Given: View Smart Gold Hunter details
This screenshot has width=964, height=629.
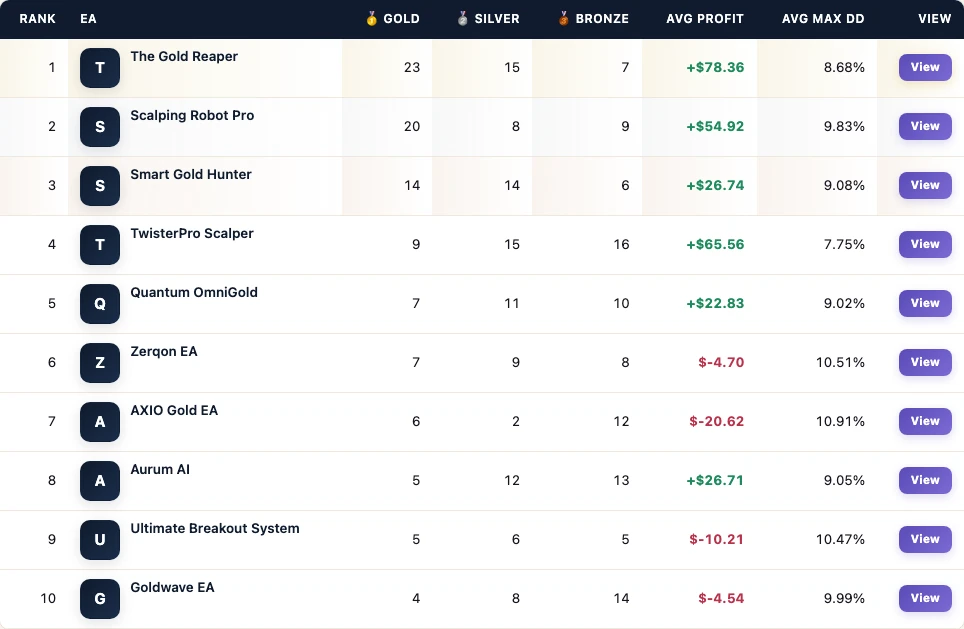Looking at the screenshot, I should (x=925, y=185).
